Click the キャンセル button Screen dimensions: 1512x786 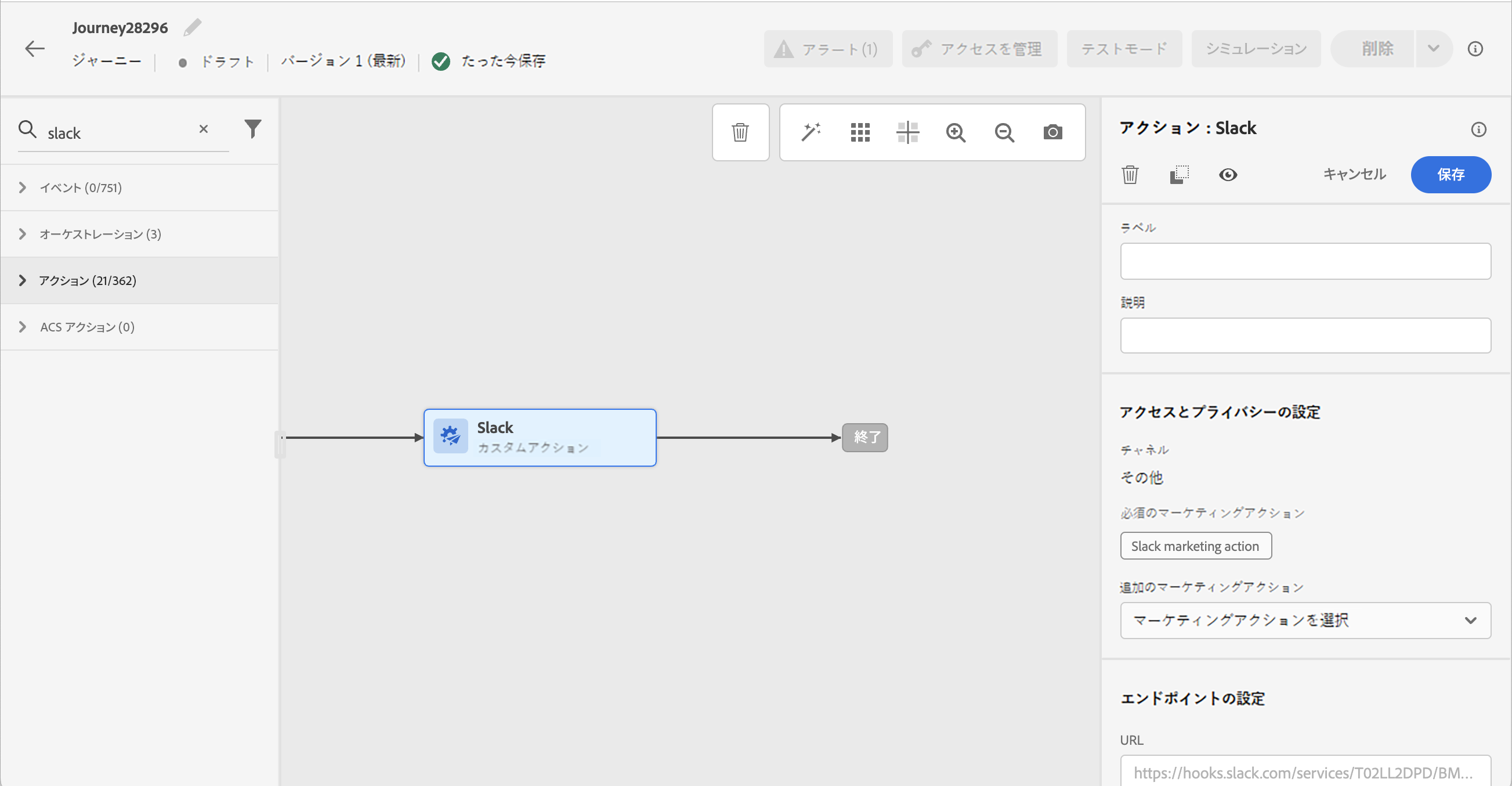coord(1354,175)
